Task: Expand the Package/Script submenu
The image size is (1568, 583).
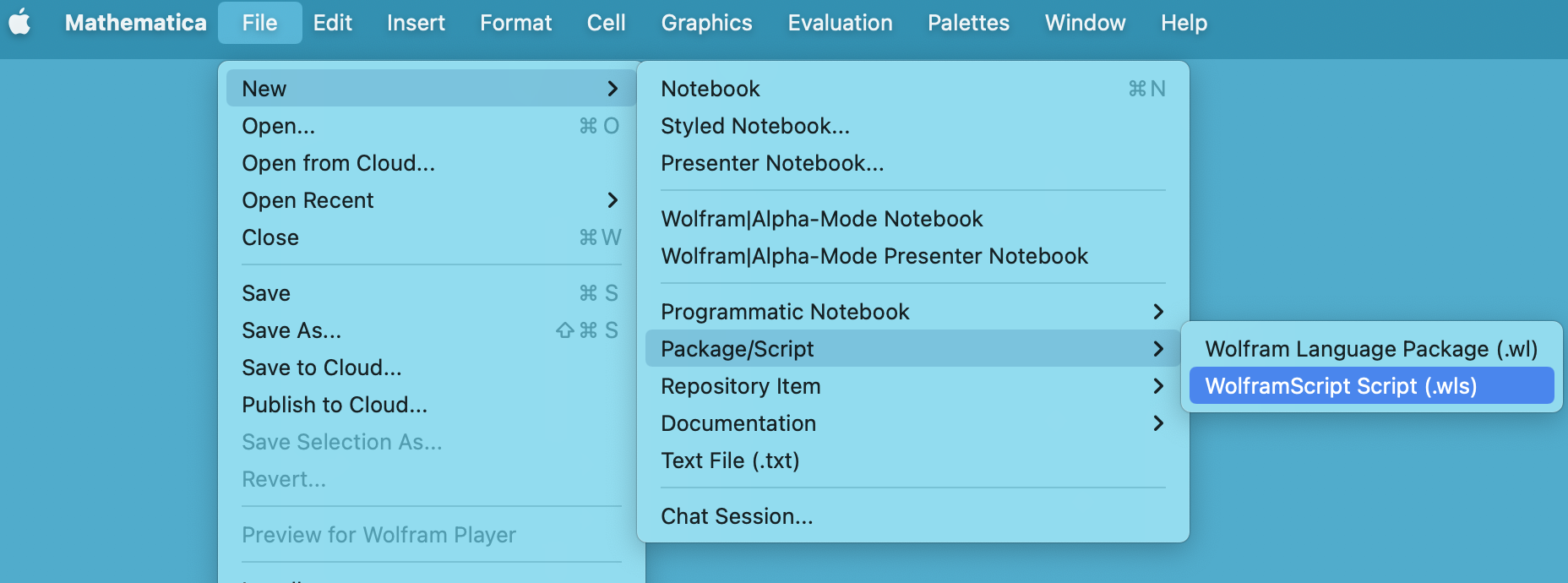Action: [x=912, y=348]
